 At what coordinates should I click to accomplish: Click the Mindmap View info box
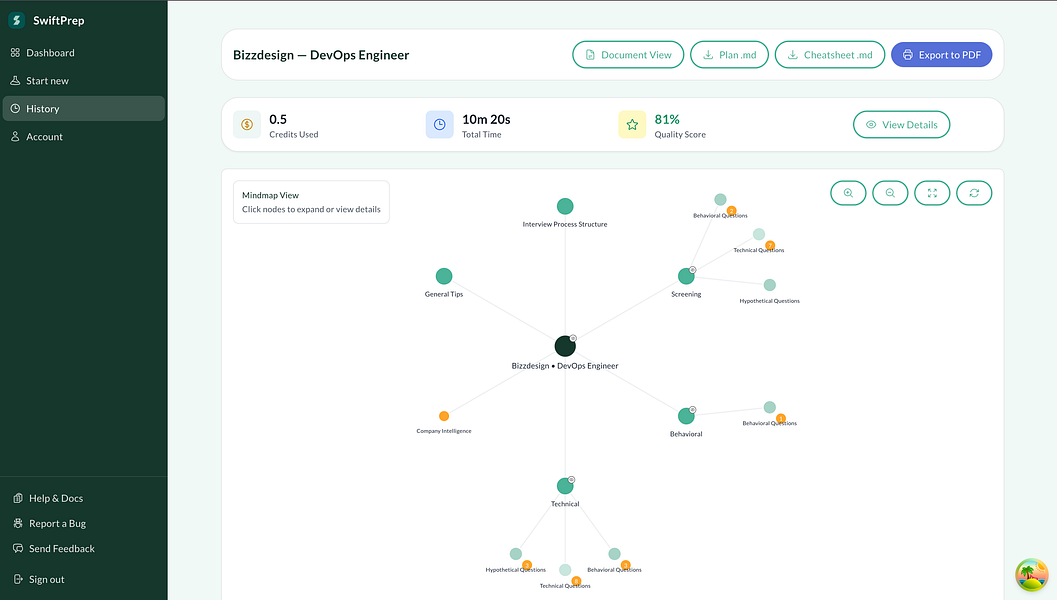click(x=311, y=202)
